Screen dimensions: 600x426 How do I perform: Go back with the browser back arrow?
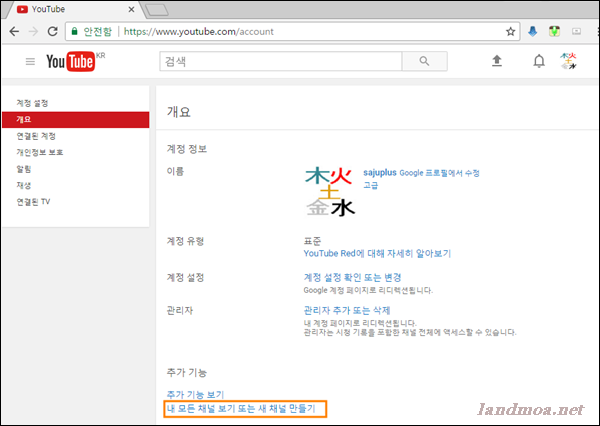(x=14, y=31)
